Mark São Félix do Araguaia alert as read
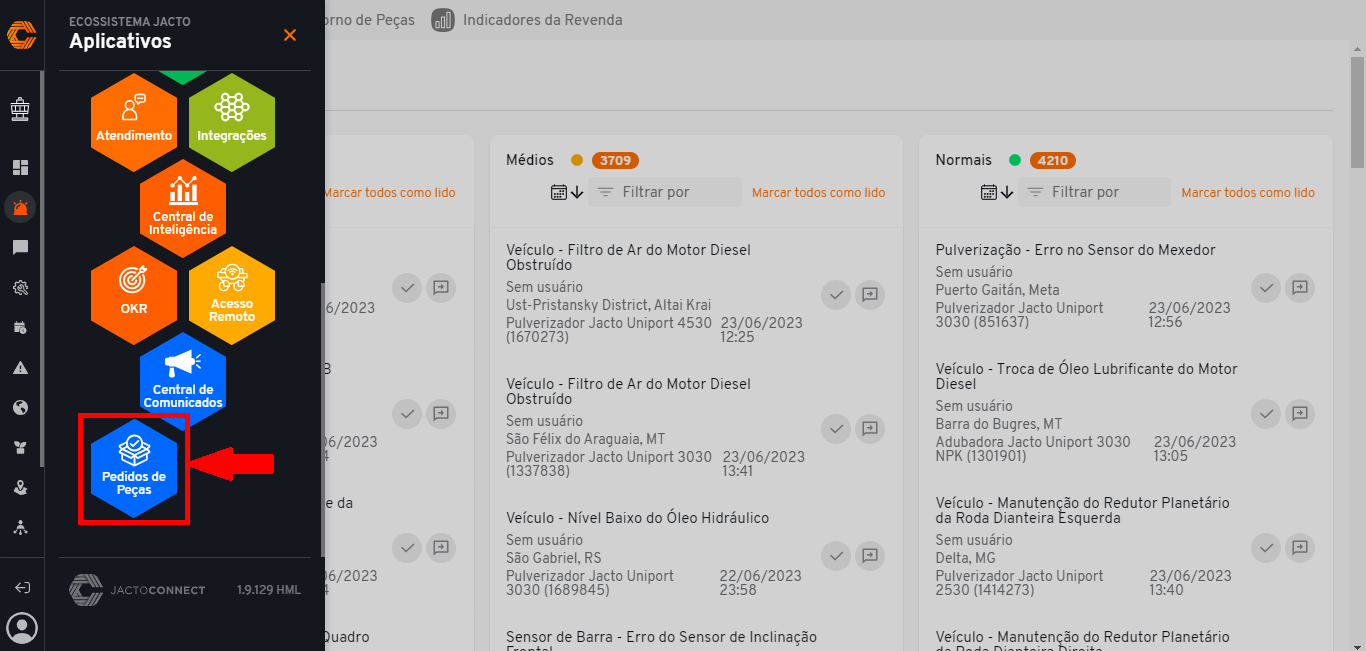 pos(837,428)
